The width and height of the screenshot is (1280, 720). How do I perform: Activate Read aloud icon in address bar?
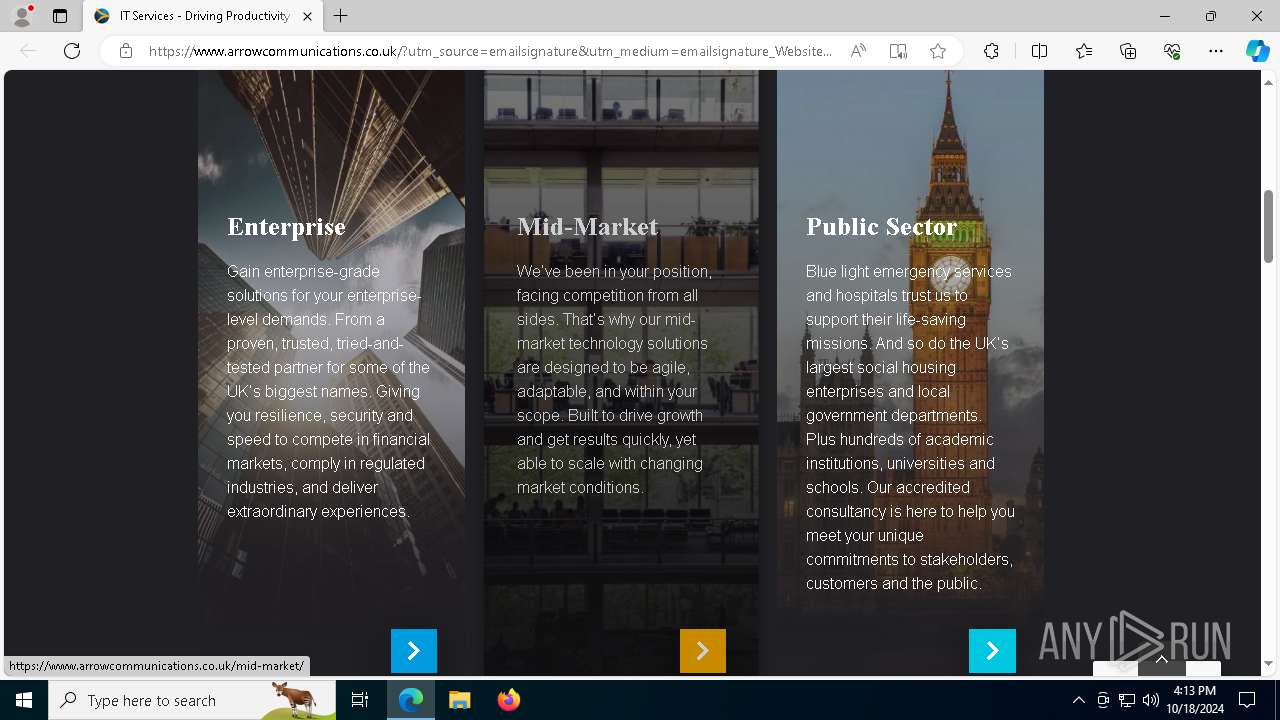click(x=858, y=51)
